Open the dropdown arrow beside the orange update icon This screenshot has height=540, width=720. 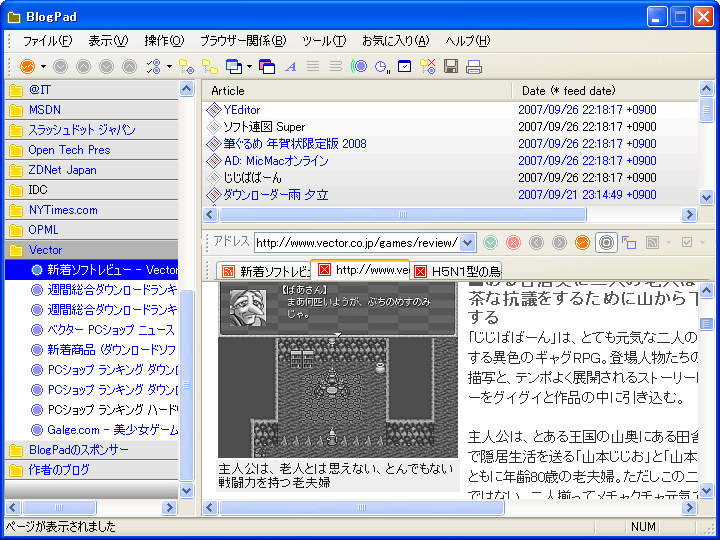click(44, 67)
